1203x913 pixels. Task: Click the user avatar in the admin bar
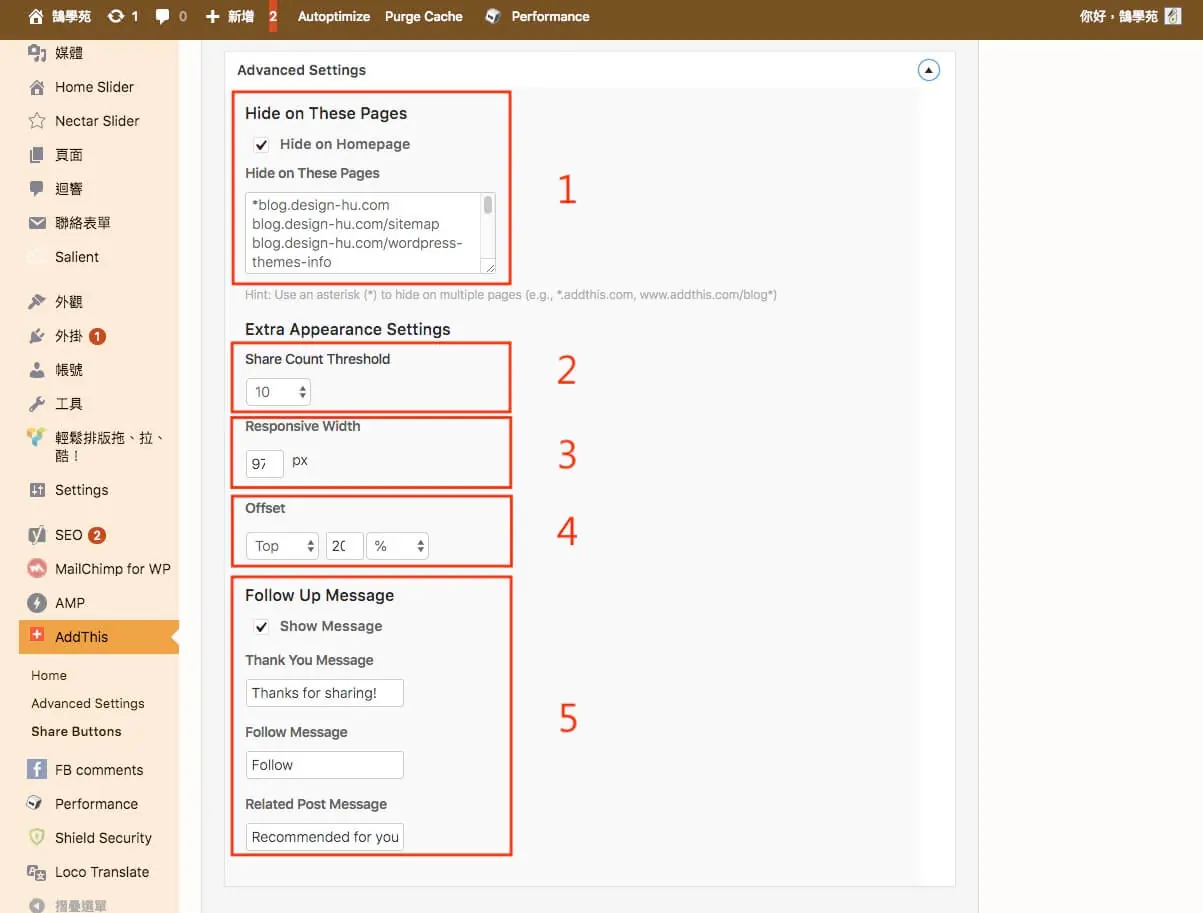1173,16
